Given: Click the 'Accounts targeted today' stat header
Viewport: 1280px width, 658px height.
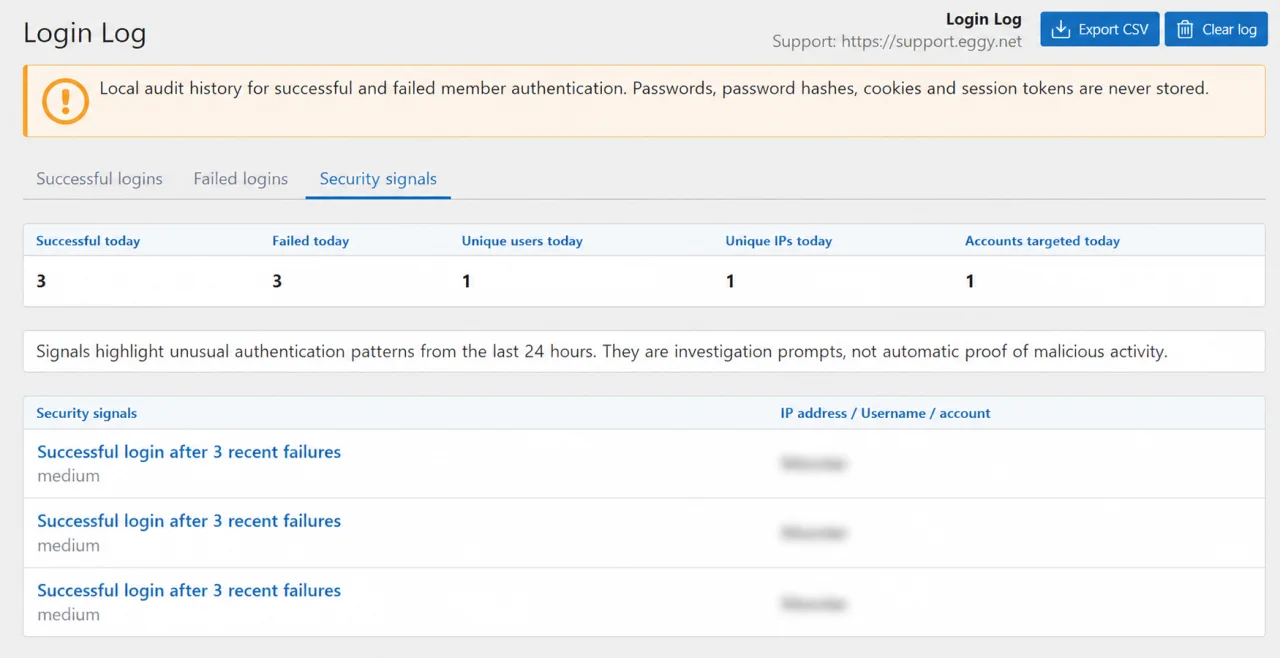Looking at the screenshot, I should tap(1042, 241).
